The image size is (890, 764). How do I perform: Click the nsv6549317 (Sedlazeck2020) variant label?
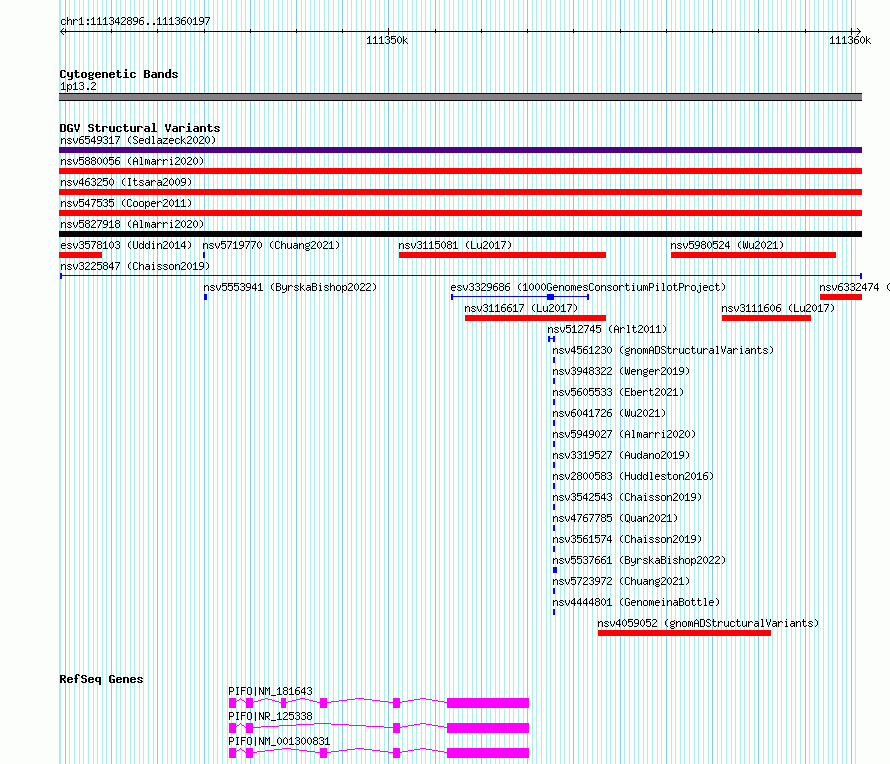click(x=138, y=140)
